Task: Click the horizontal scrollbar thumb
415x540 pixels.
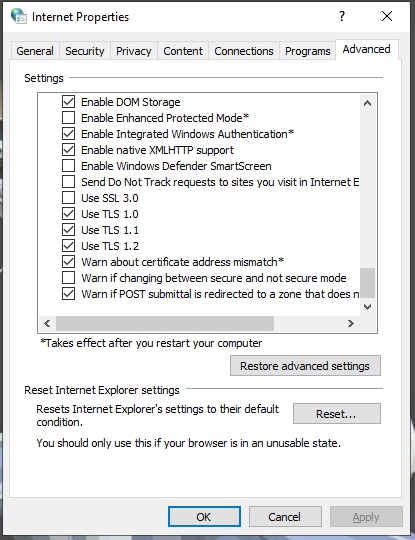Action: pos(165,324)
